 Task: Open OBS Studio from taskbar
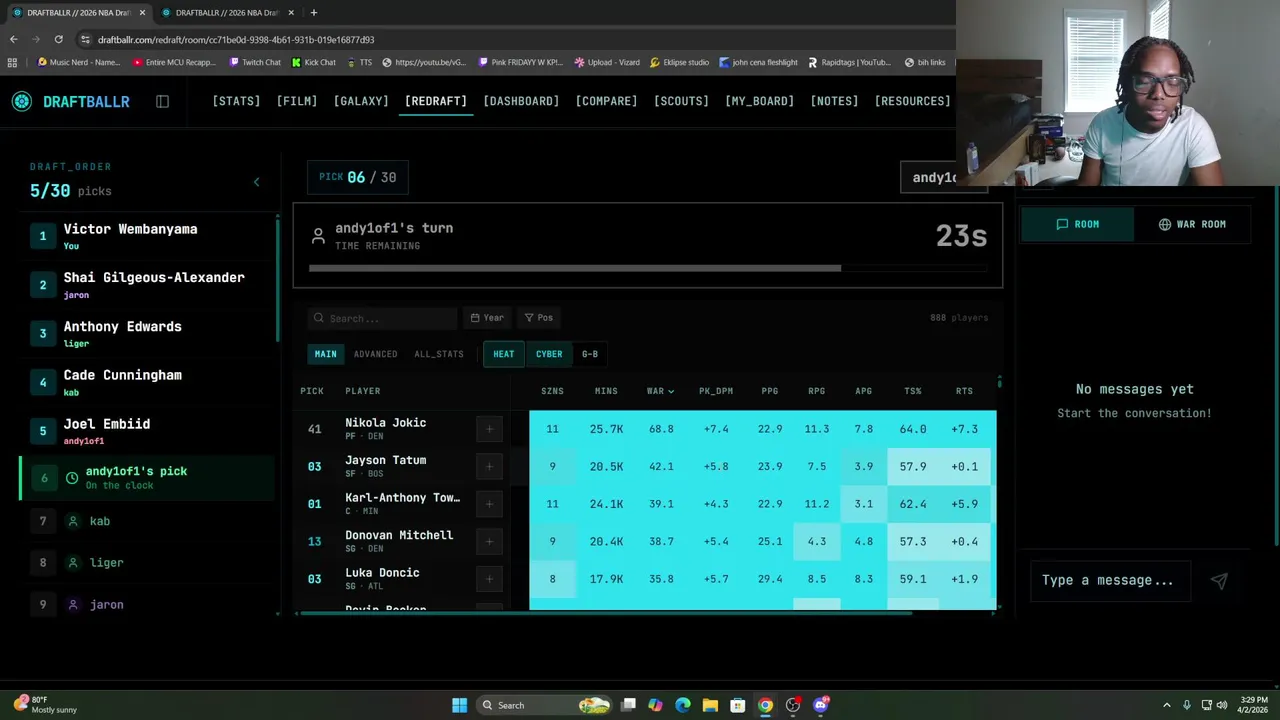[793, 705]
